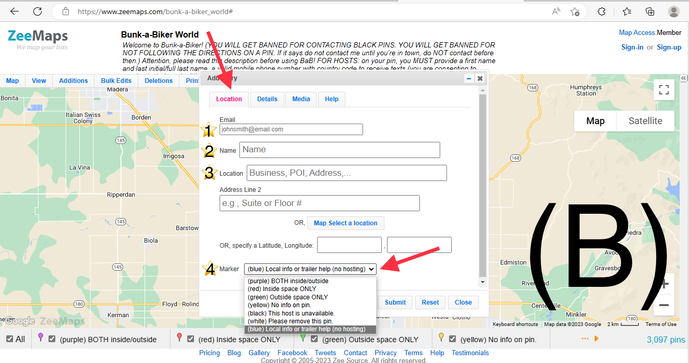
Task: Close the Add Entry dialog with X
Action: [x=480, y=79]
